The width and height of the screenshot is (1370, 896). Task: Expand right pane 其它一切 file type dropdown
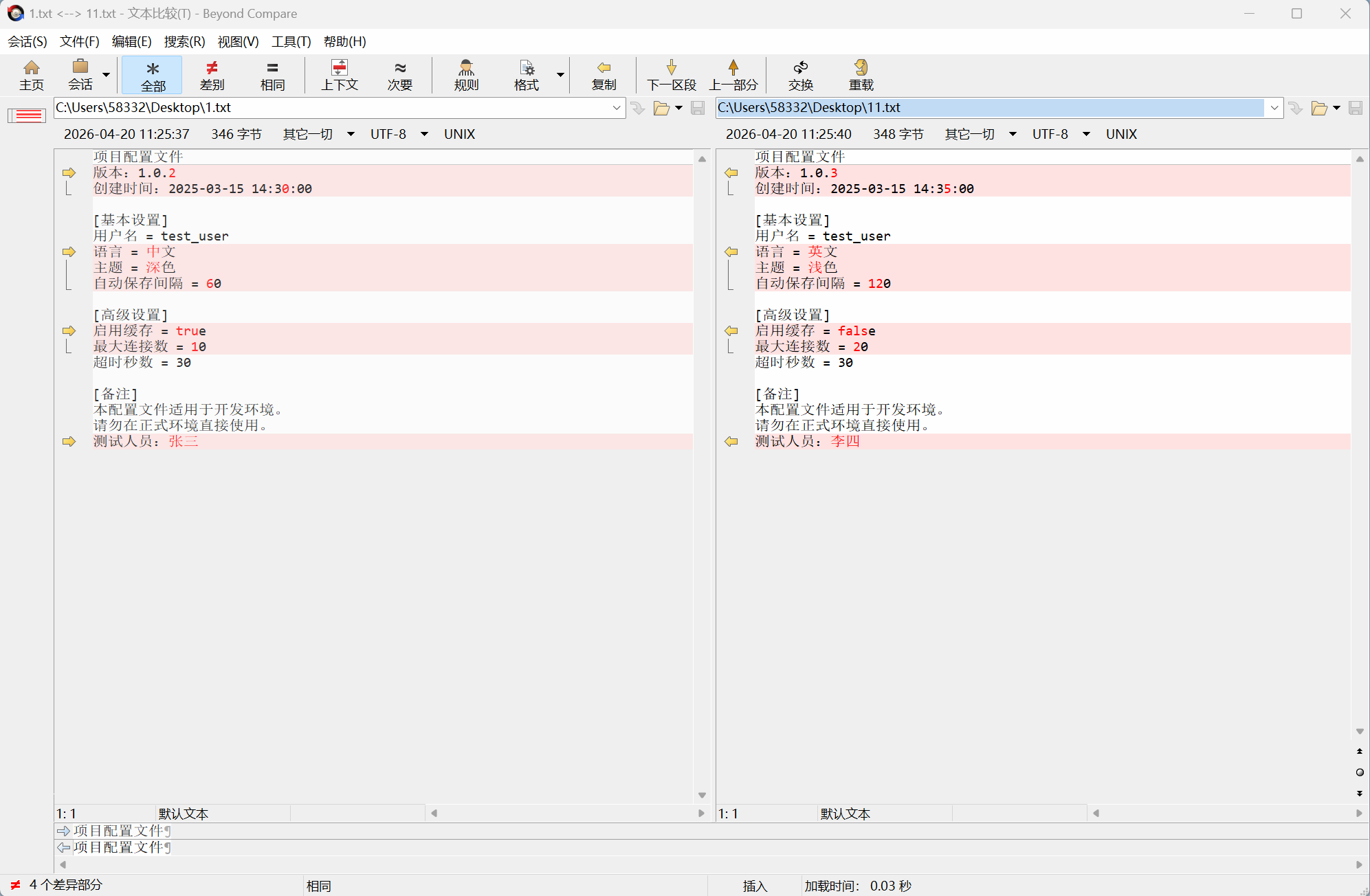click(x=1013, y=134)
